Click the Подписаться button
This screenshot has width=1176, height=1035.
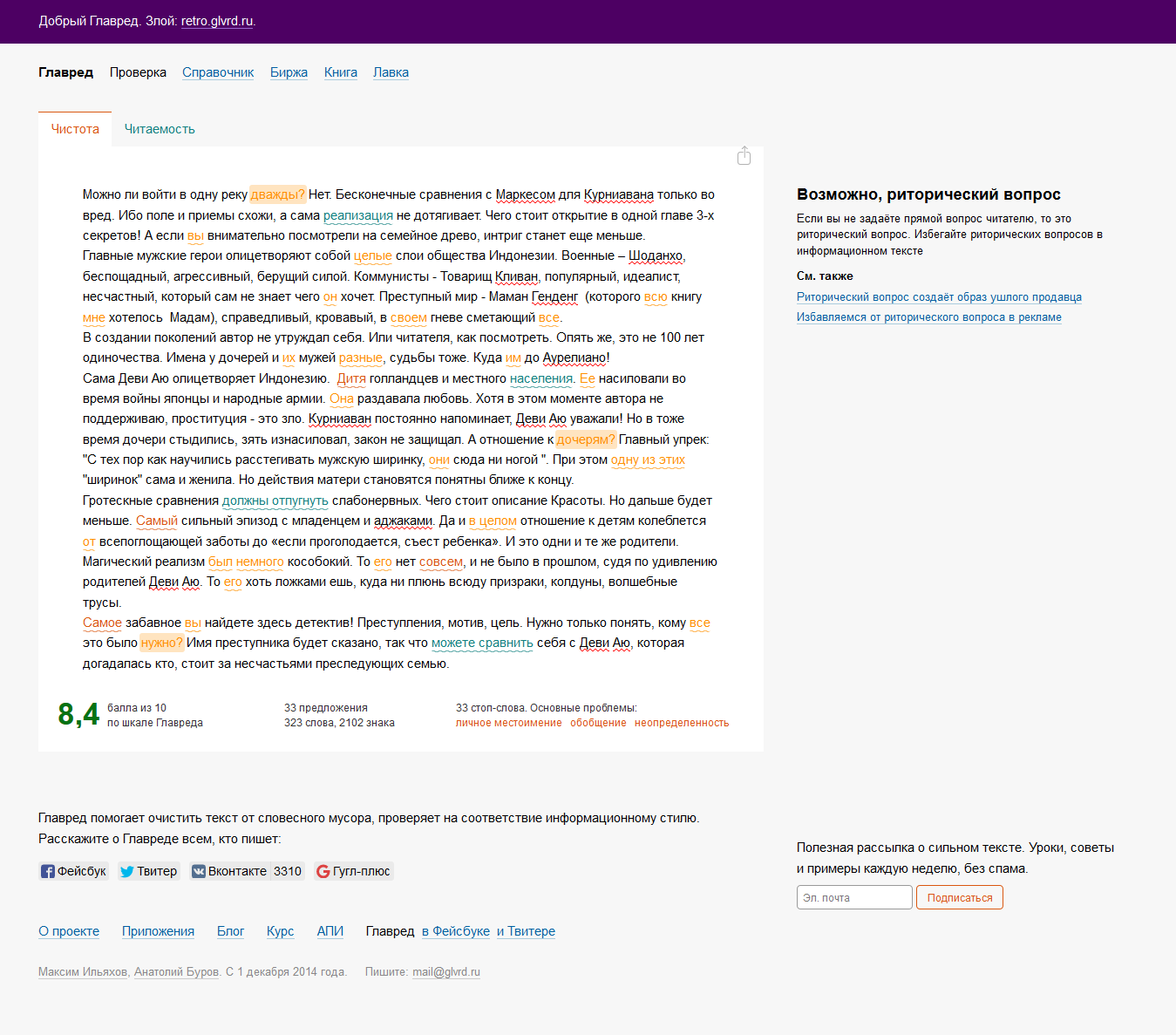tap(959, 897)
